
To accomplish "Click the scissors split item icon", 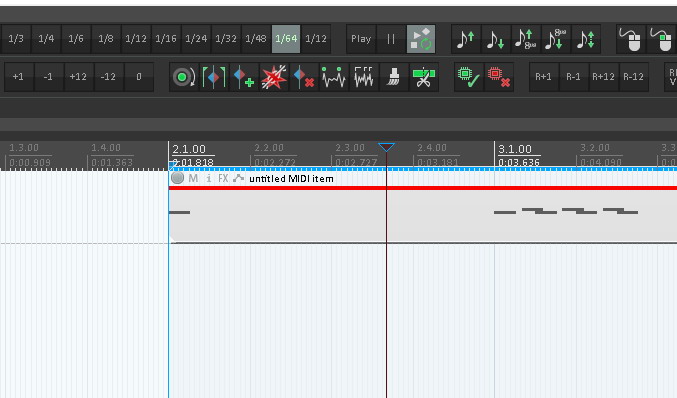I will click(424, 77).
